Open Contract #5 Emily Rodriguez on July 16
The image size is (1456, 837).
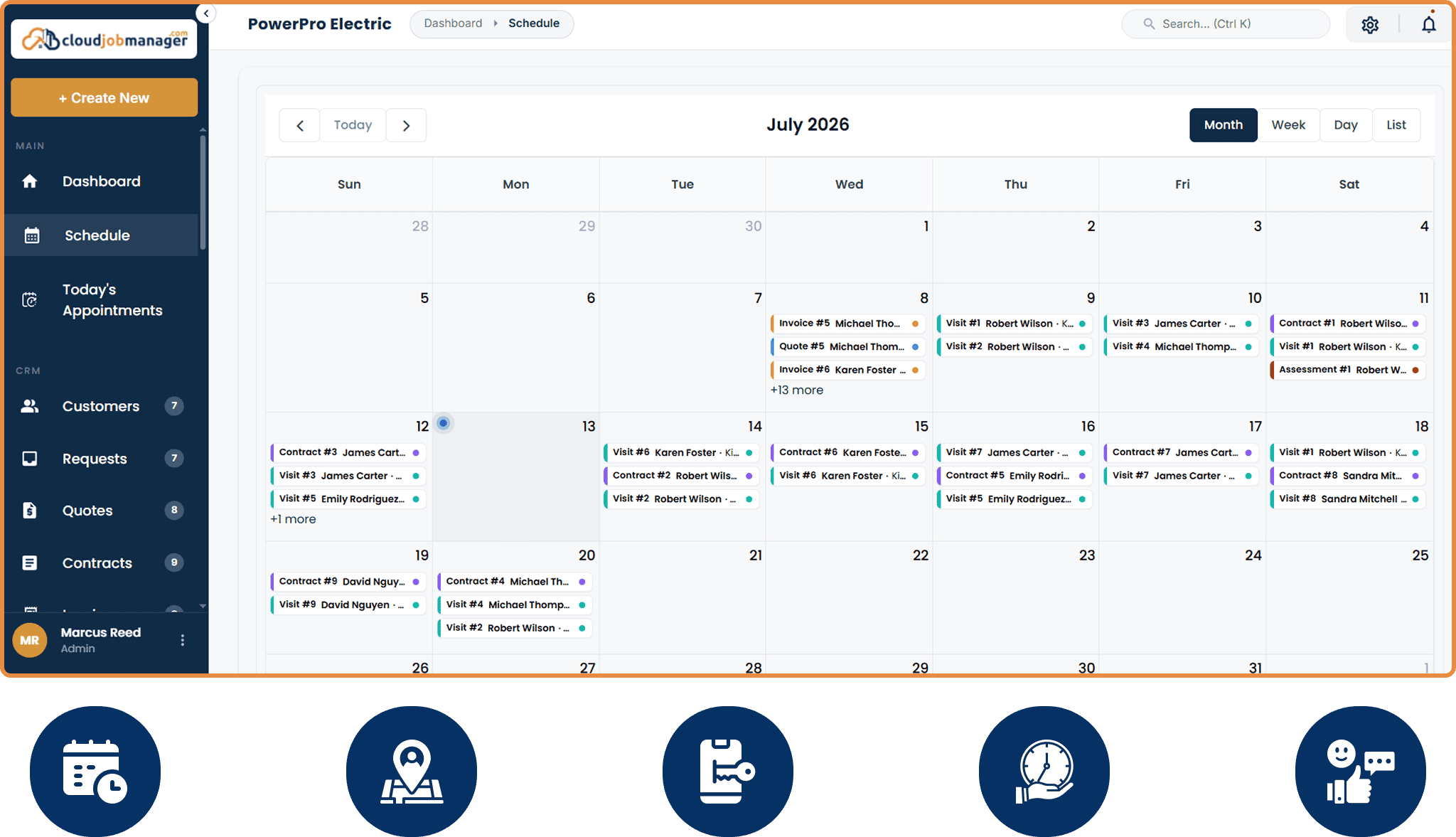point(1015,476)
